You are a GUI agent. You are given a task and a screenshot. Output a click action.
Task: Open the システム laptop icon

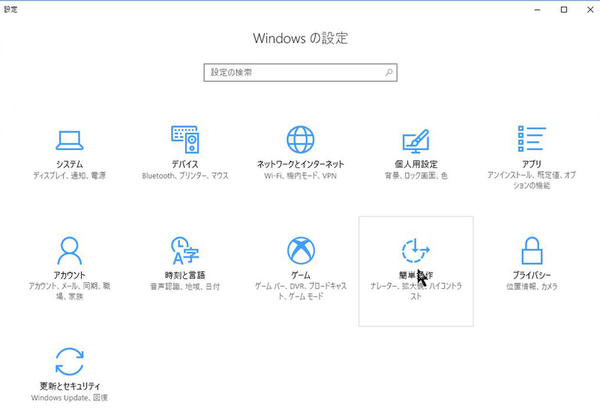click(x=69, y=140)
